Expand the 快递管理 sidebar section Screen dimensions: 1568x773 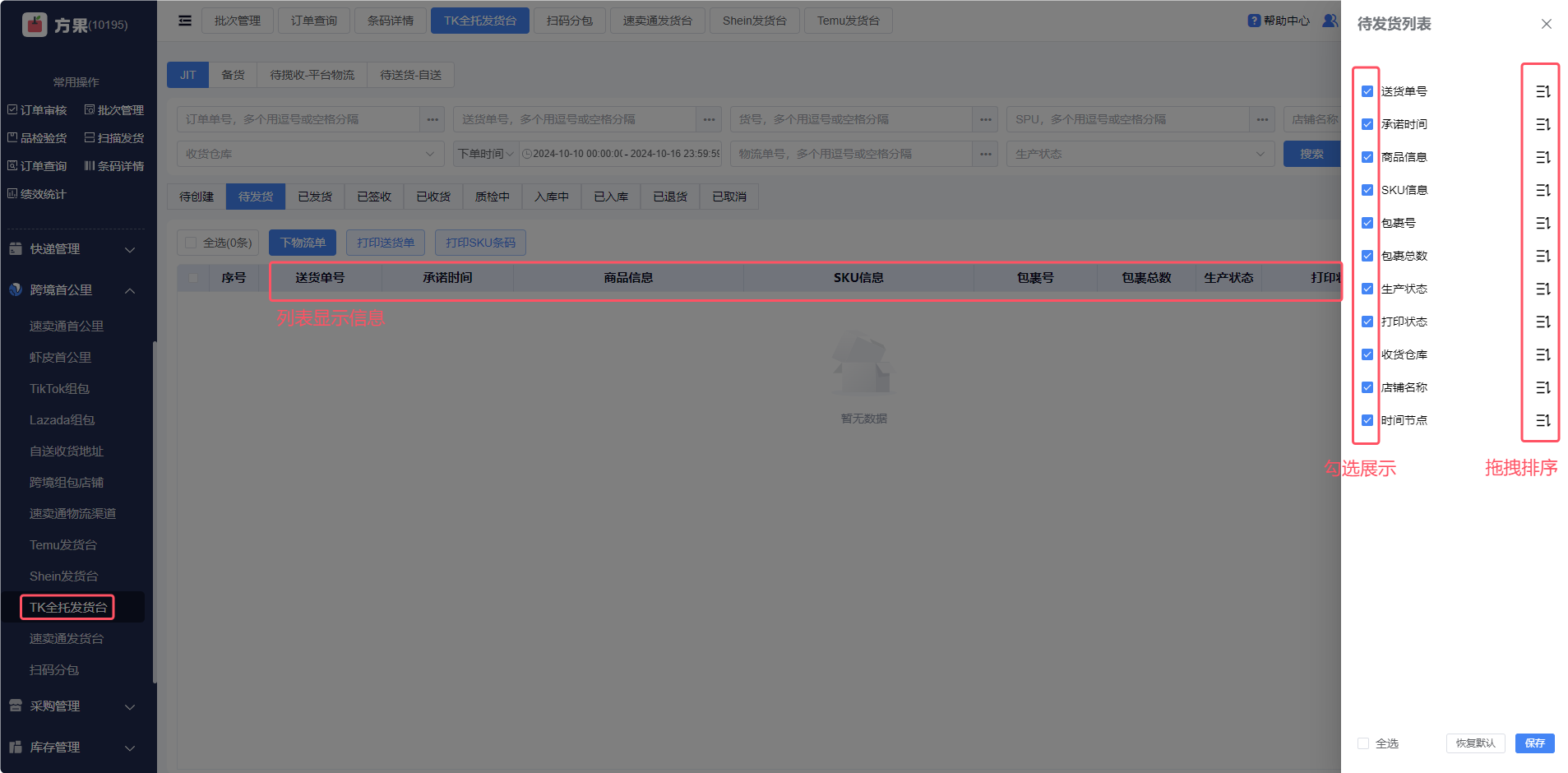pos(72,249)
